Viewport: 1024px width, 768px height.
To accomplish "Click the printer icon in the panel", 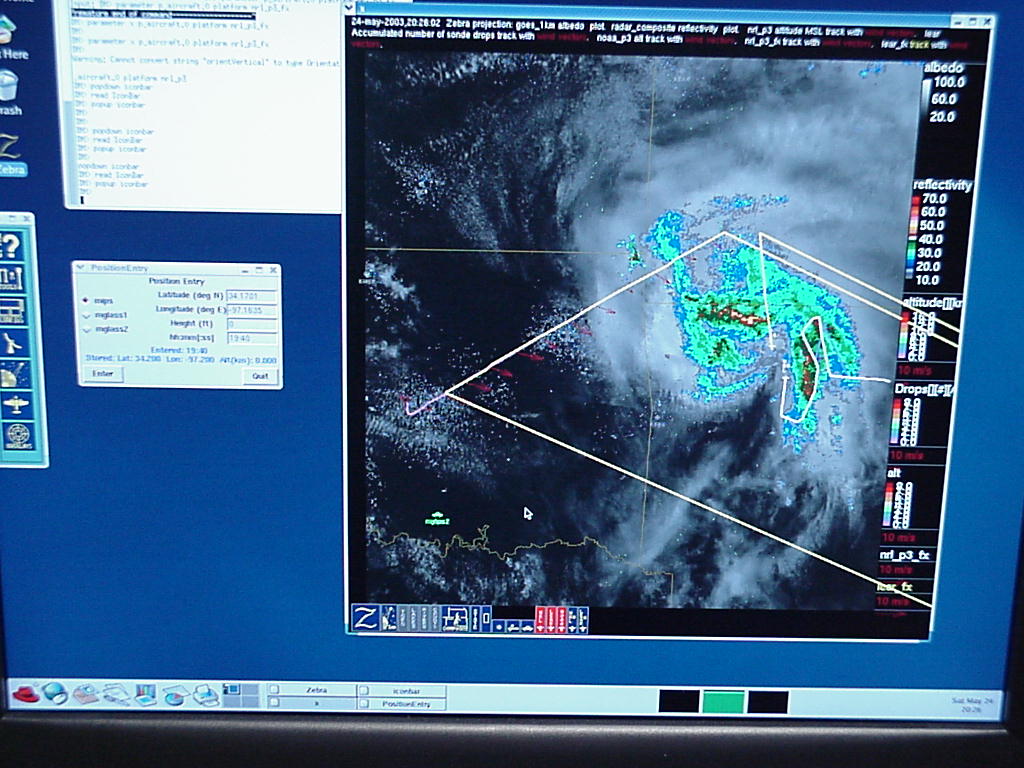I will (x=205, y=696).
